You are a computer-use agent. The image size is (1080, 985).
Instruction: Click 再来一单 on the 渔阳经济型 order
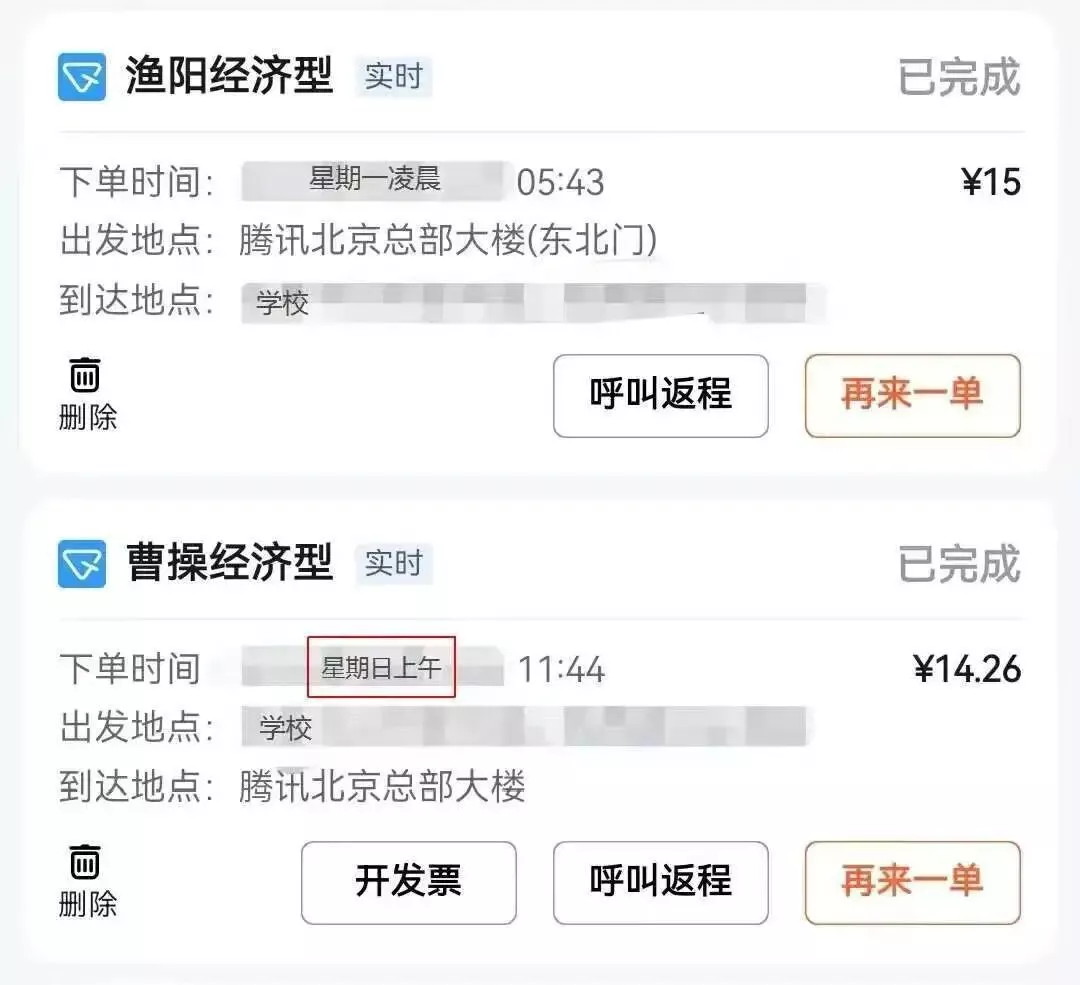[913, 396]
